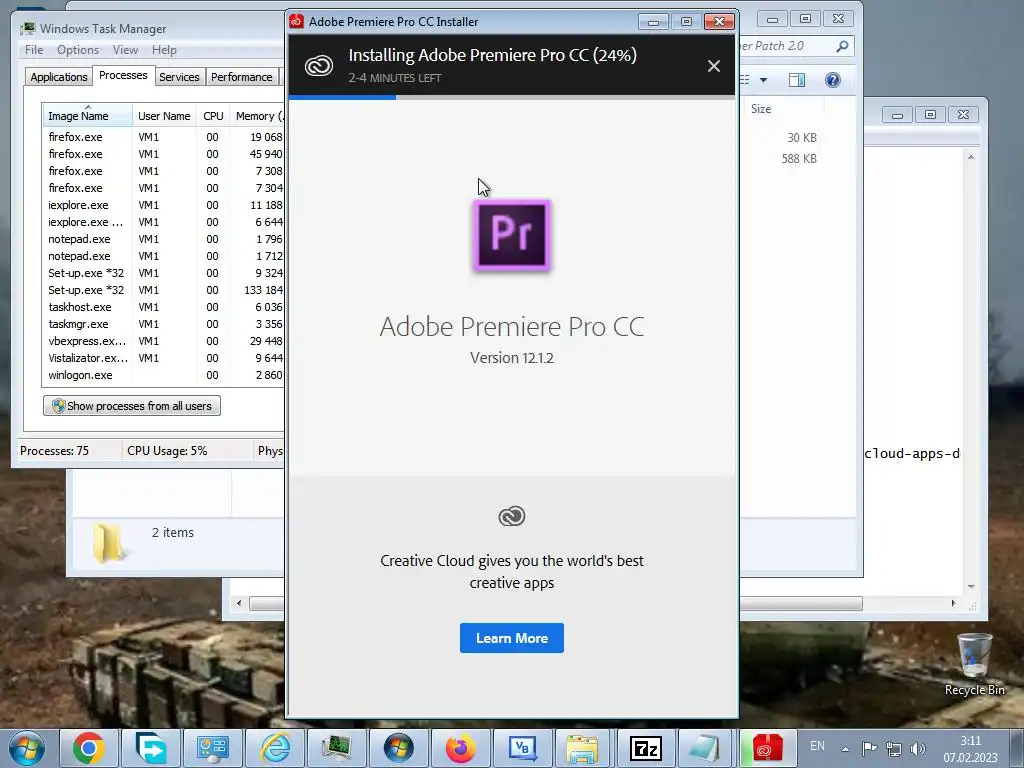
Task: Click the 588 KB file size entry
Action: click(799, 159)
